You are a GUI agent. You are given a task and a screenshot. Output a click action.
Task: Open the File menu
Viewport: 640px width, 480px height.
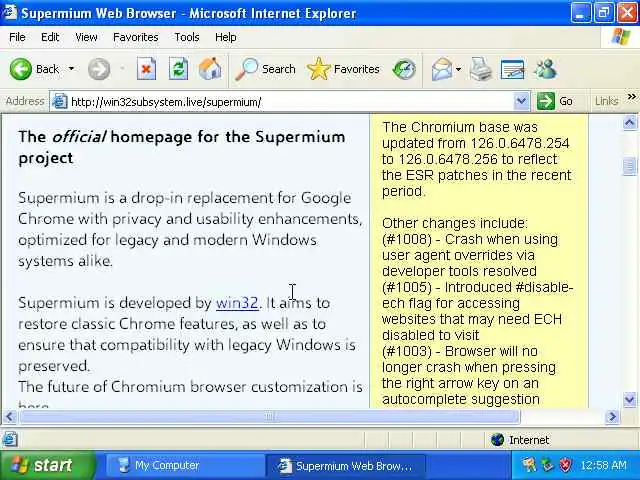click(17, 37)
